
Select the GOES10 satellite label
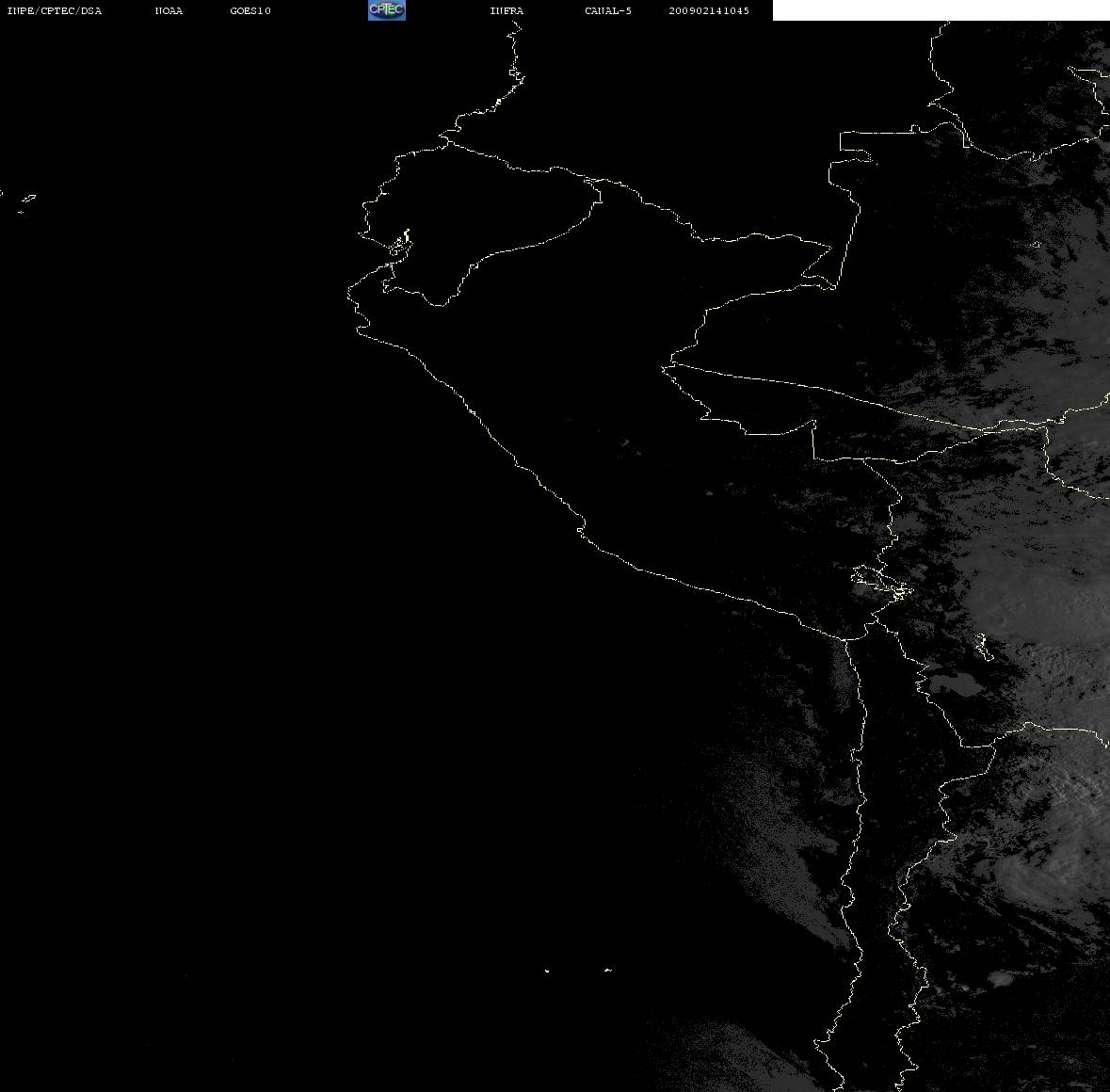[x=250, y=10]
